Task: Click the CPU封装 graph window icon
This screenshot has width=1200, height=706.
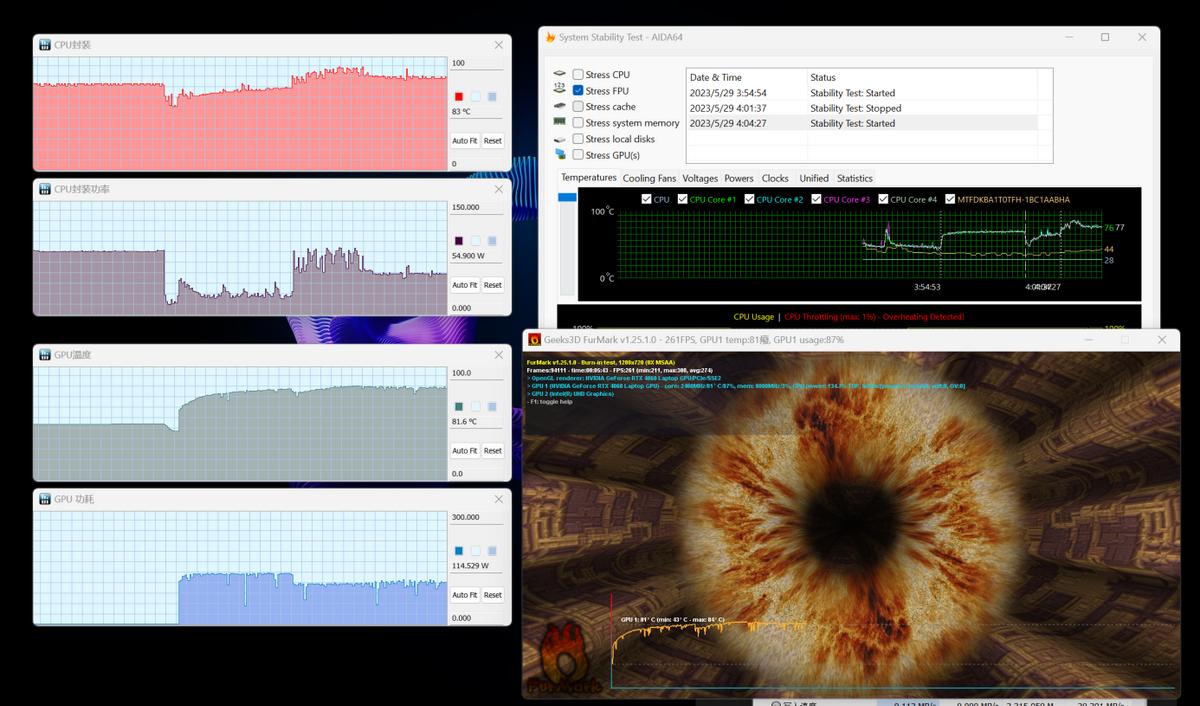Action: tap(44, 45)
